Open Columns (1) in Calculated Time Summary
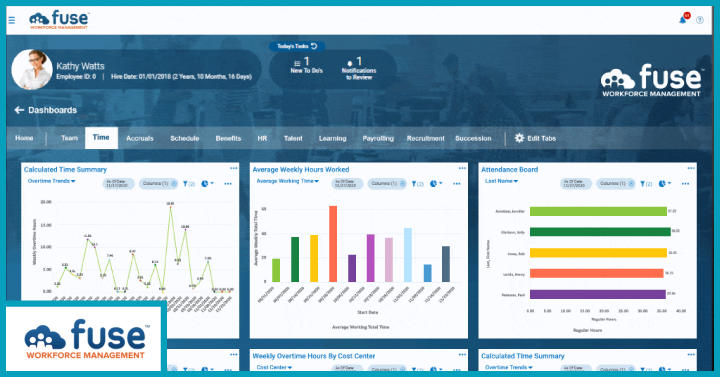Viewport: 720px width, 377px height. [158, 184]
